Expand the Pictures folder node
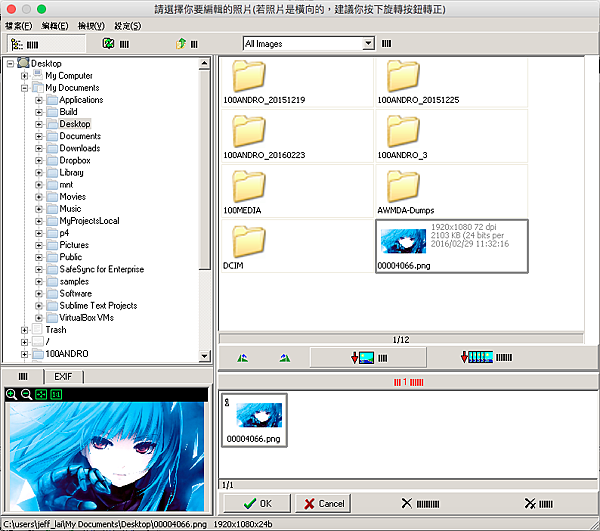Image resolution: width=600 pixels, height=531 pixels. point(39,245)
